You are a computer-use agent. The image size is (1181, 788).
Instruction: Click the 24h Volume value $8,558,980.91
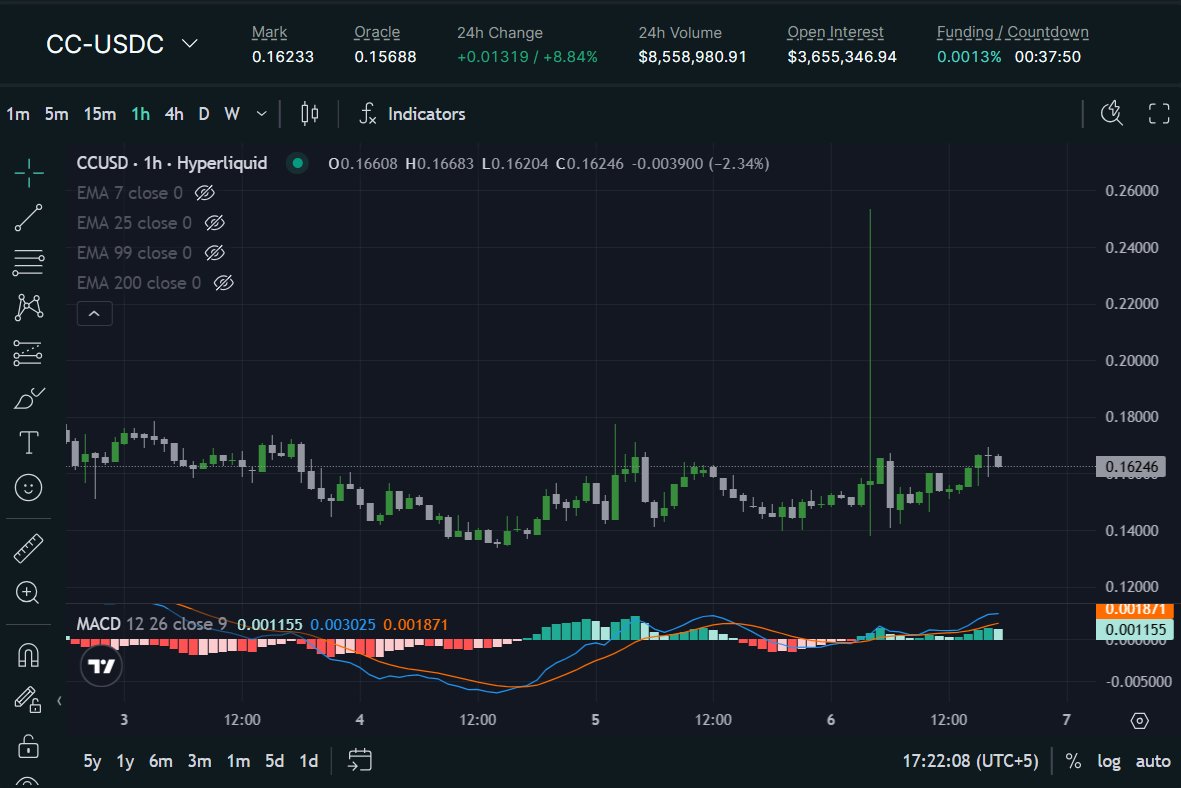(x=692, y=57)
